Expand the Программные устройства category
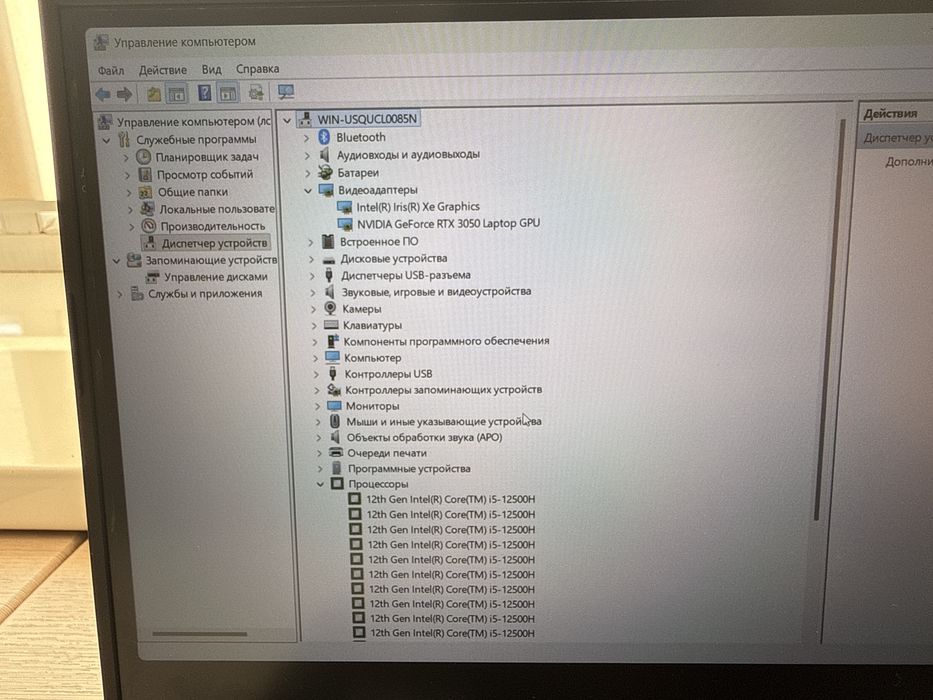933x700 pixels. coord(320,469)
